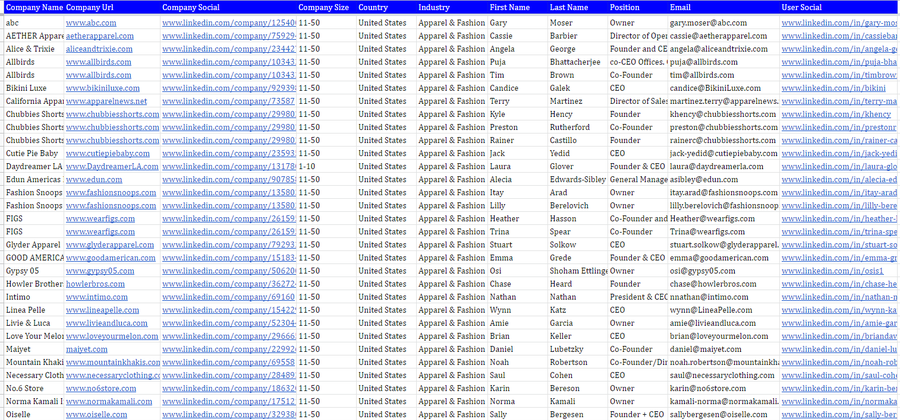Viewport: 900px width, 420px height.
Task: Select gary.moser@abc.com email cell
Action: pos(724,23)
